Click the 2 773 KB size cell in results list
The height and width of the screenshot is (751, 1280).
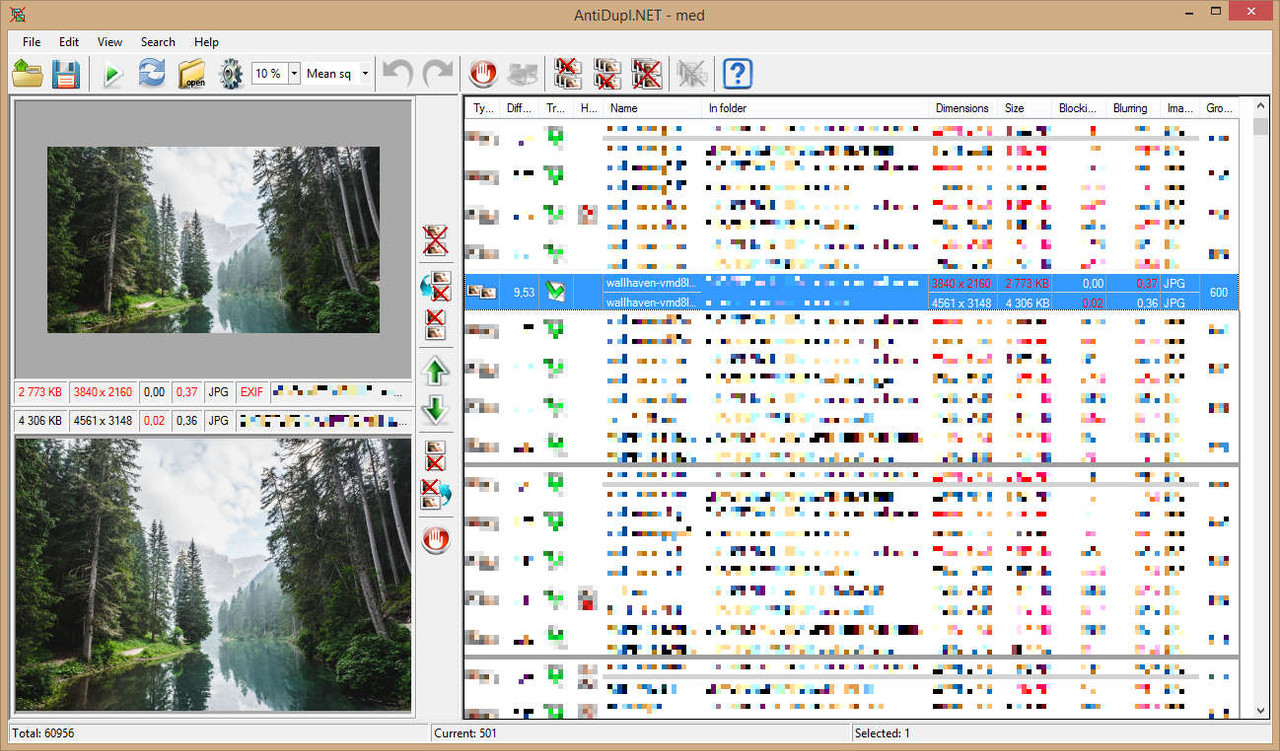[x=1027, y=283]
